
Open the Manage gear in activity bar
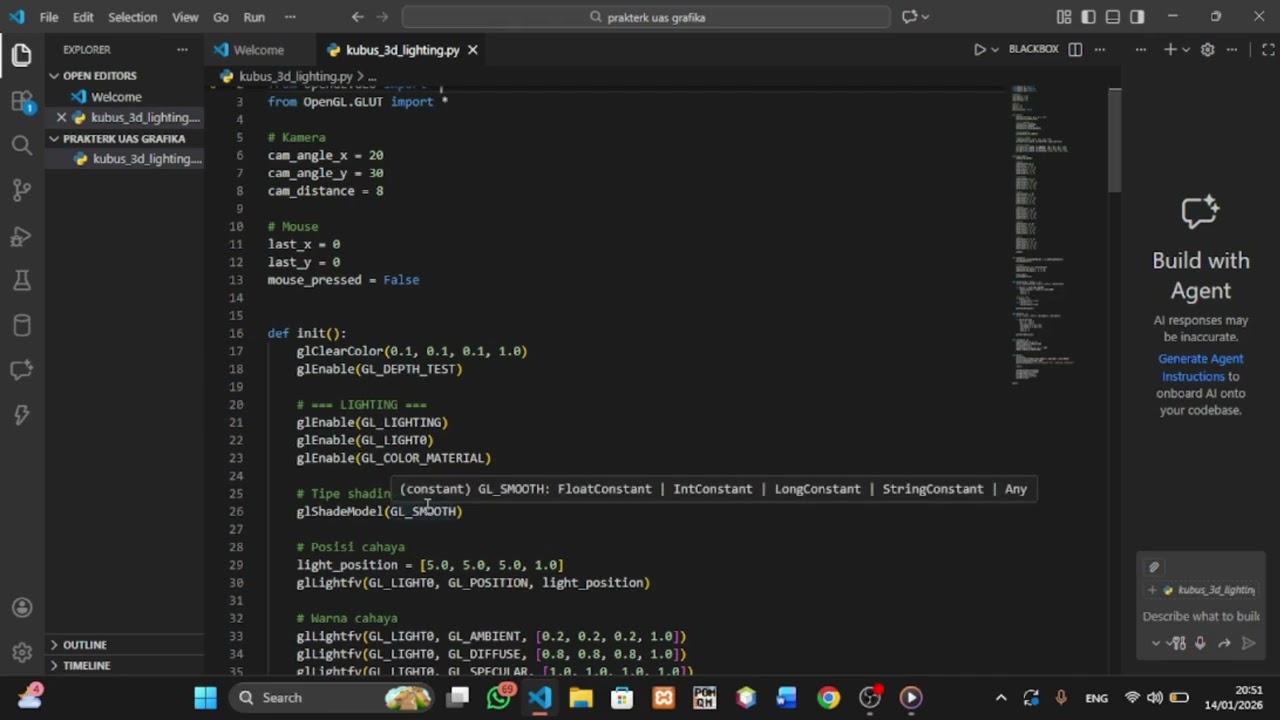pyautogui.click(x=22, y=653)
